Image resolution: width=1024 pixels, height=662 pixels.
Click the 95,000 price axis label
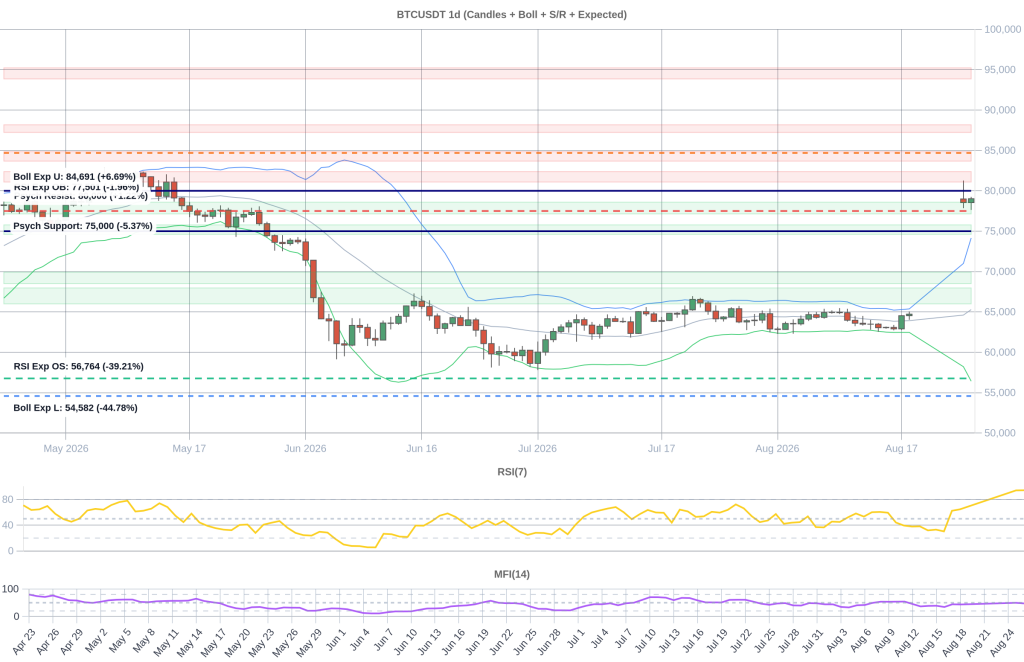click(1000, 70)
